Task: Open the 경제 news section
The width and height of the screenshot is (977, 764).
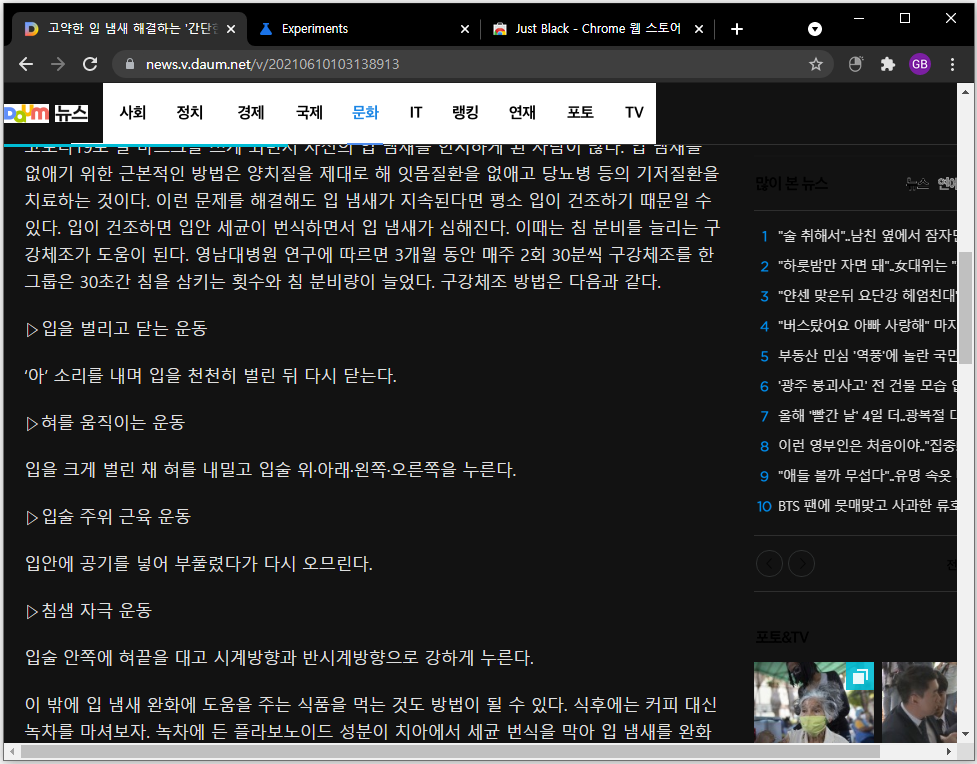Action: click(x=250, y=112)
